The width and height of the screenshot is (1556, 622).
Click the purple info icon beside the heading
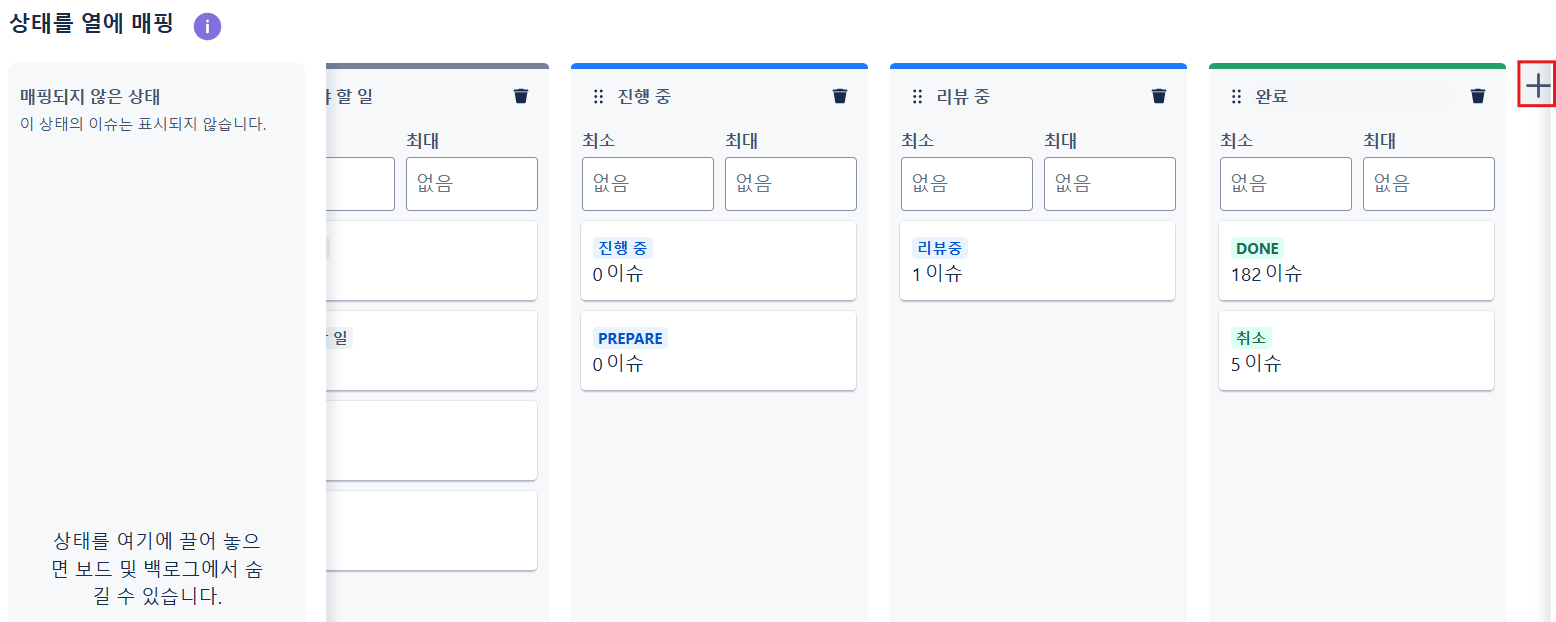(207, 27)
